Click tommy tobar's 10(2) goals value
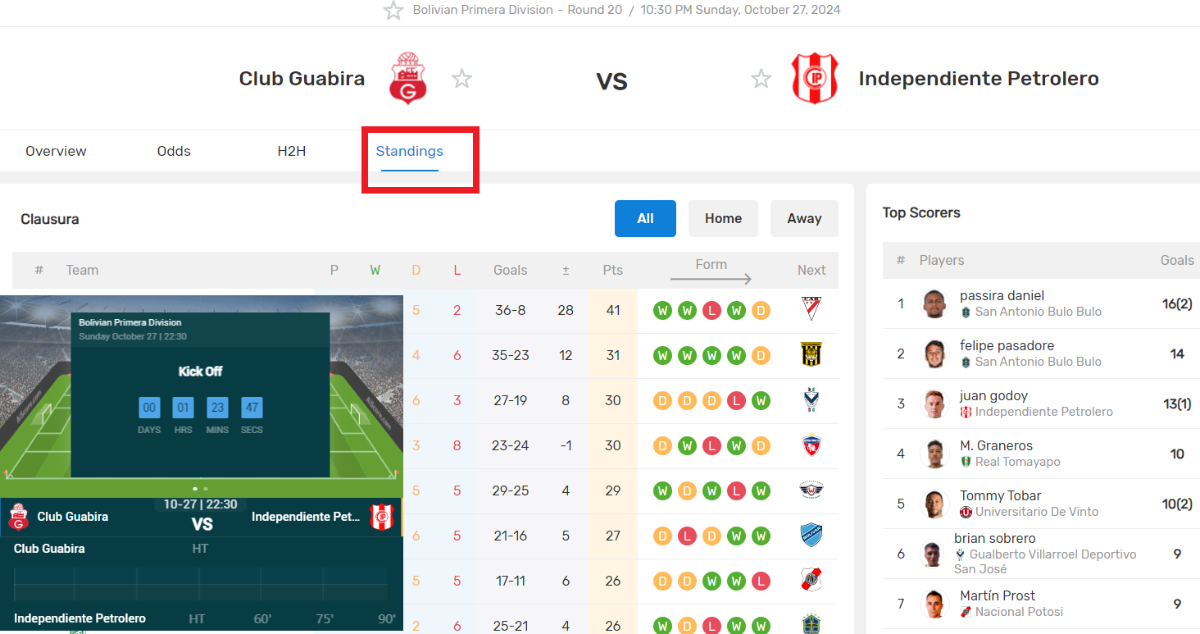The image size is (1200, 634). [1177, 504]
